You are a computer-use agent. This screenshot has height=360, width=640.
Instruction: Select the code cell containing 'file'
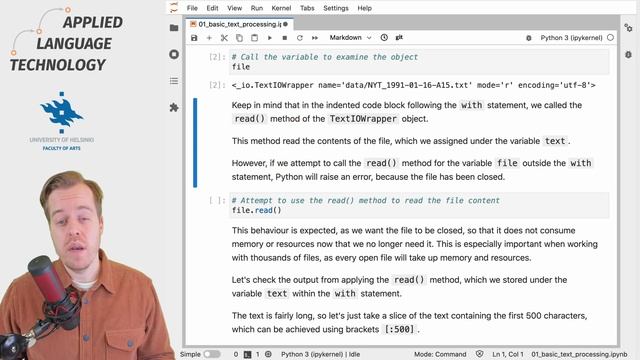point(419,62)
